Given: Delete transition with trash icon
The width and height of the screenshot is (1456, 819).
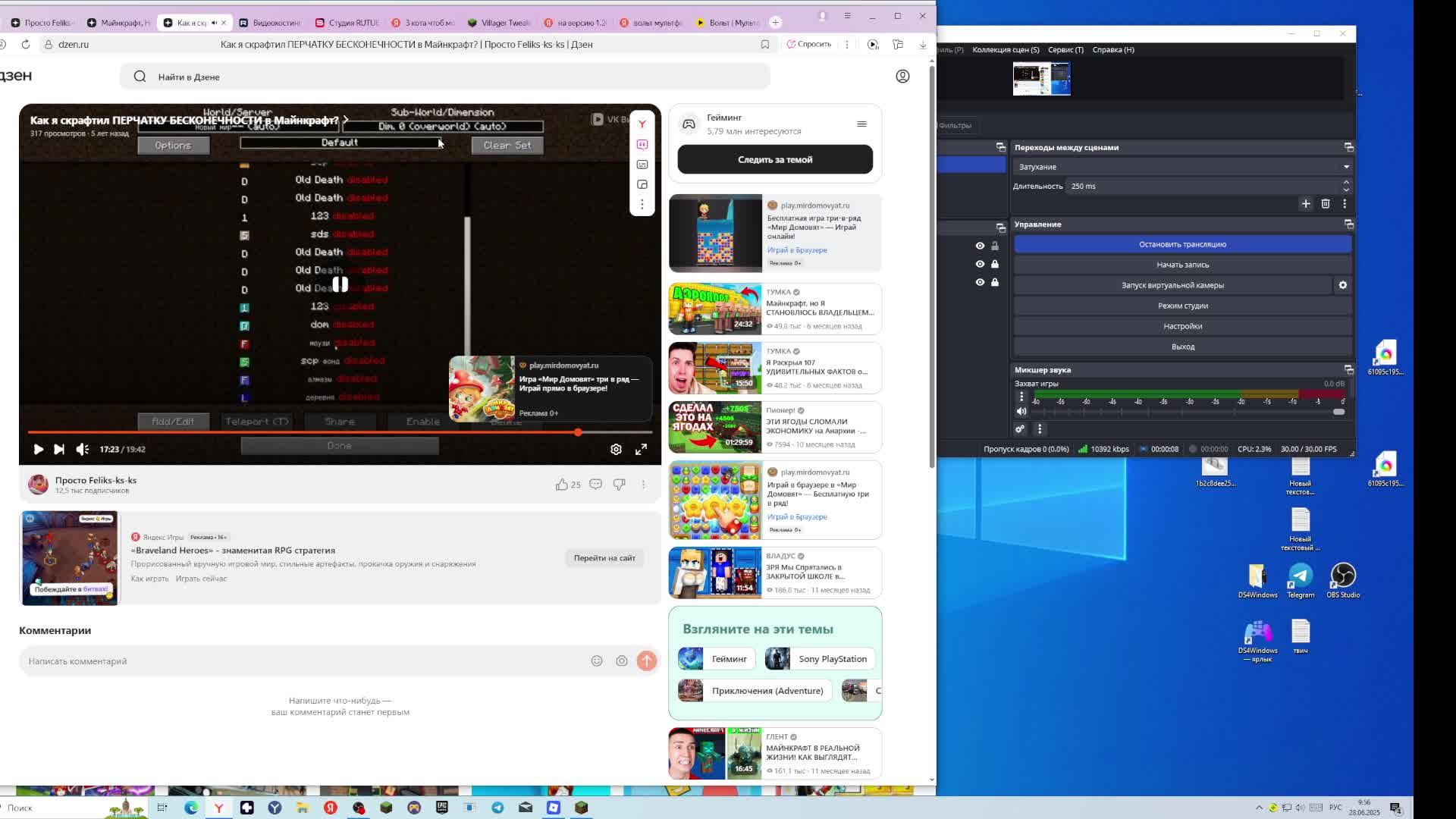Looking at the screenshot, I should pyautogui.click(x=1326, y=204).
